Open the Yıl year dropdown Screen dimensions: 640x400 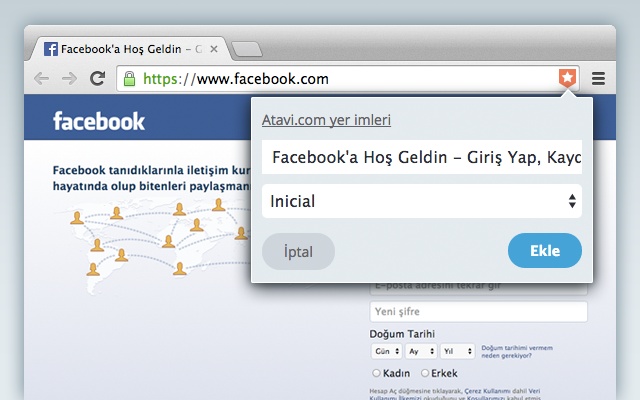[457, 351]
